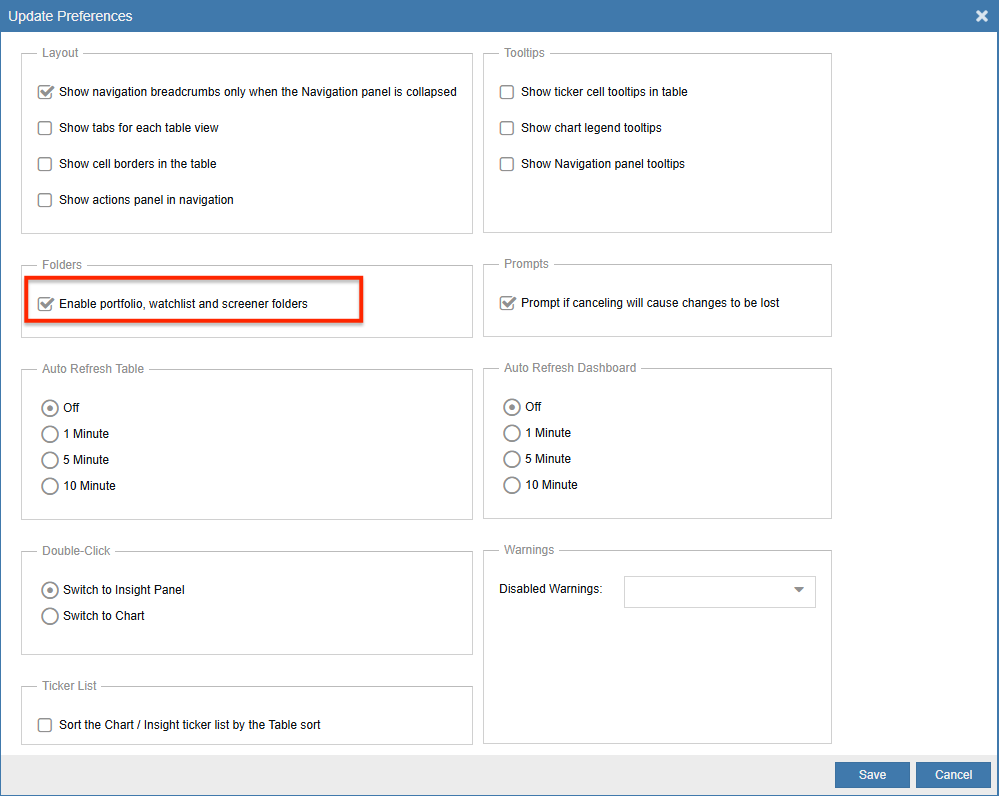Set double-click to Switch to Chart
The height and width of the screenshot is (796, 999).
[50, 616]
